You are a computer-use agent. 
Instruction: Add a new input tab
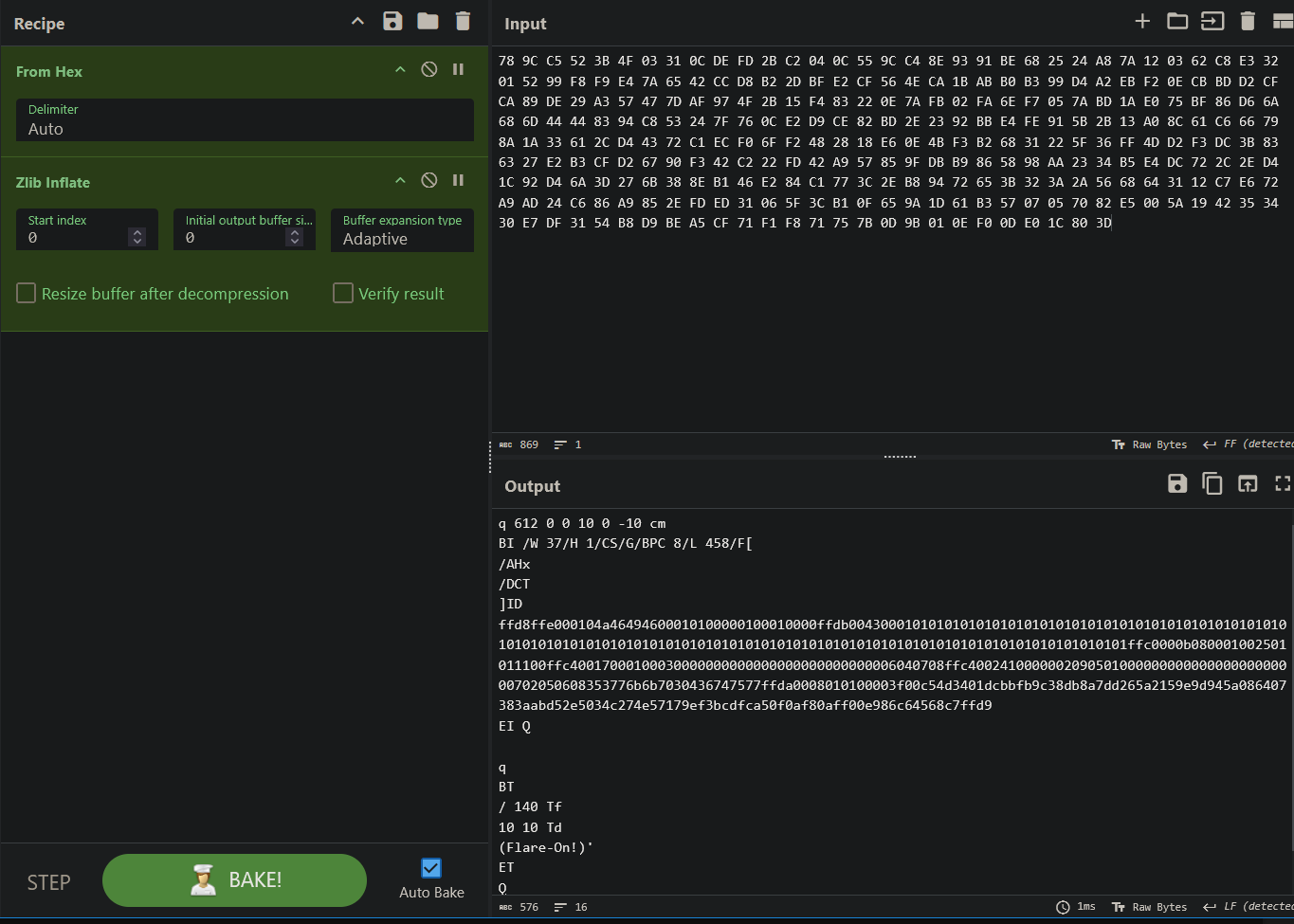tap(1142, 22)
